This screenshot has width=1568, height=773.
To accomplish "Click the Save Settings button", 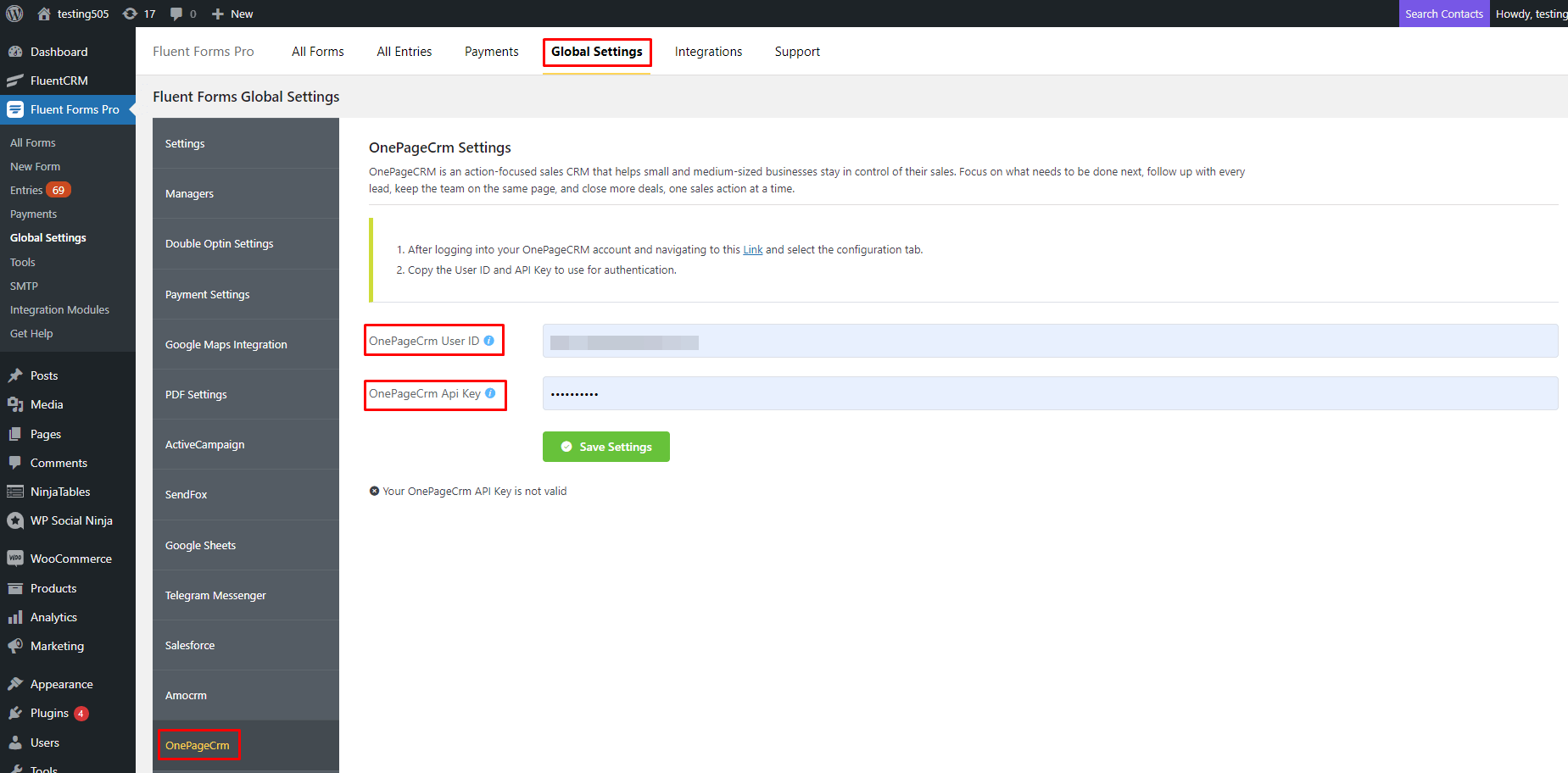I will (605, 447).
